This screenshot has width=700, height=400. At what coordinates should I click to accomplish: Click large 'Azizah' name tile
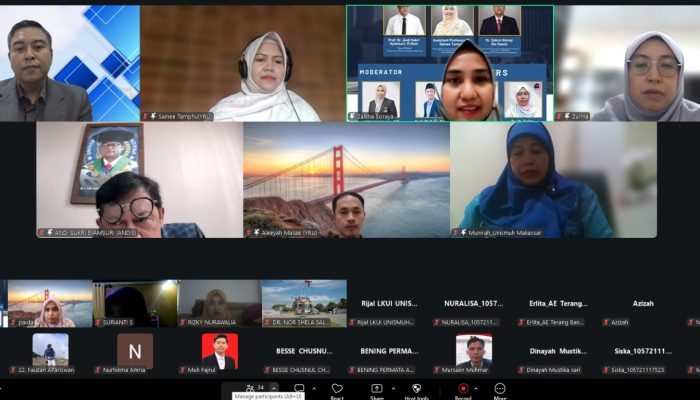tap(643, 304)
